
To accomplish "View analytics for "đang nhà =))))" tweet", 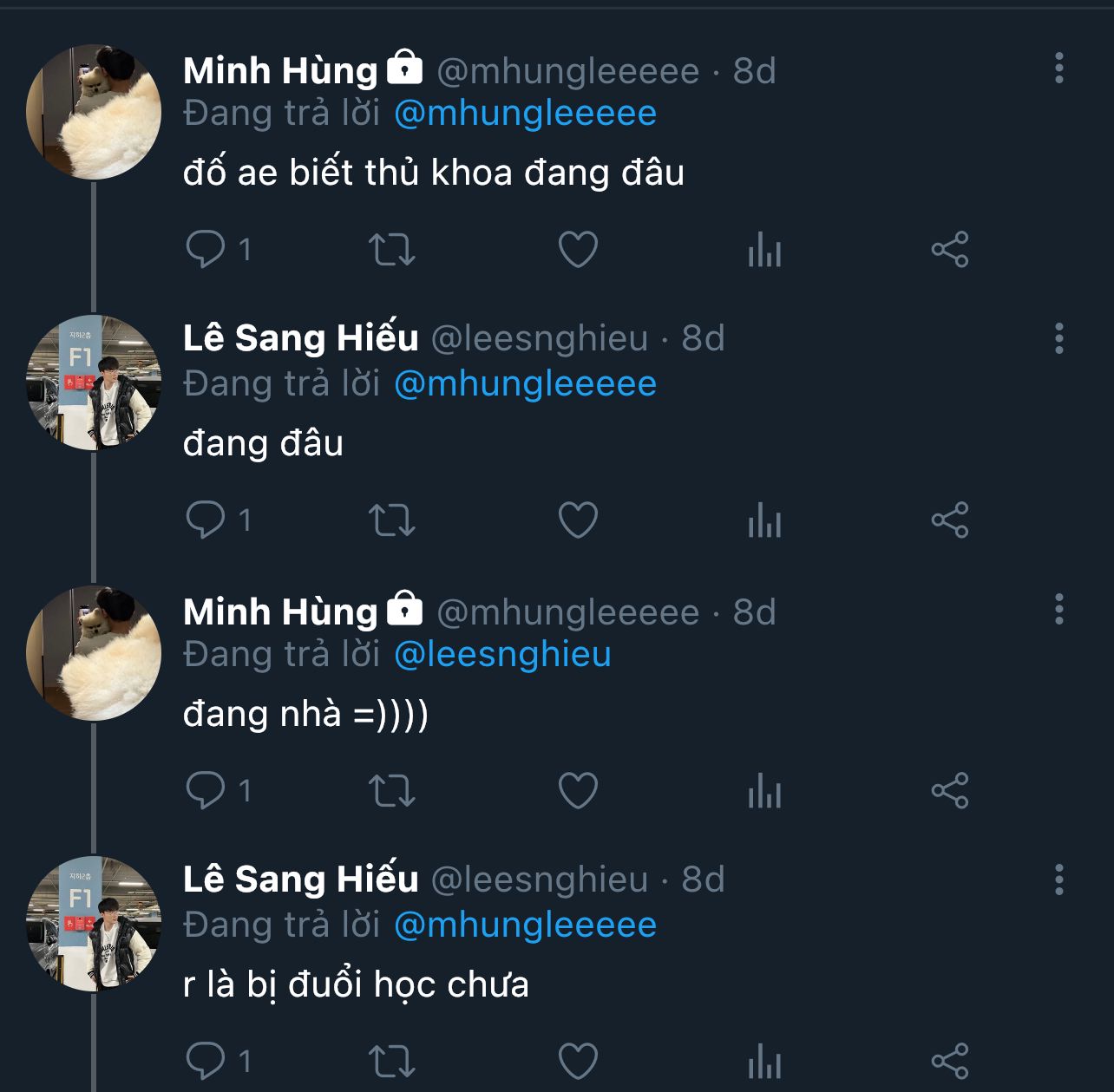I will coord(764,791).
